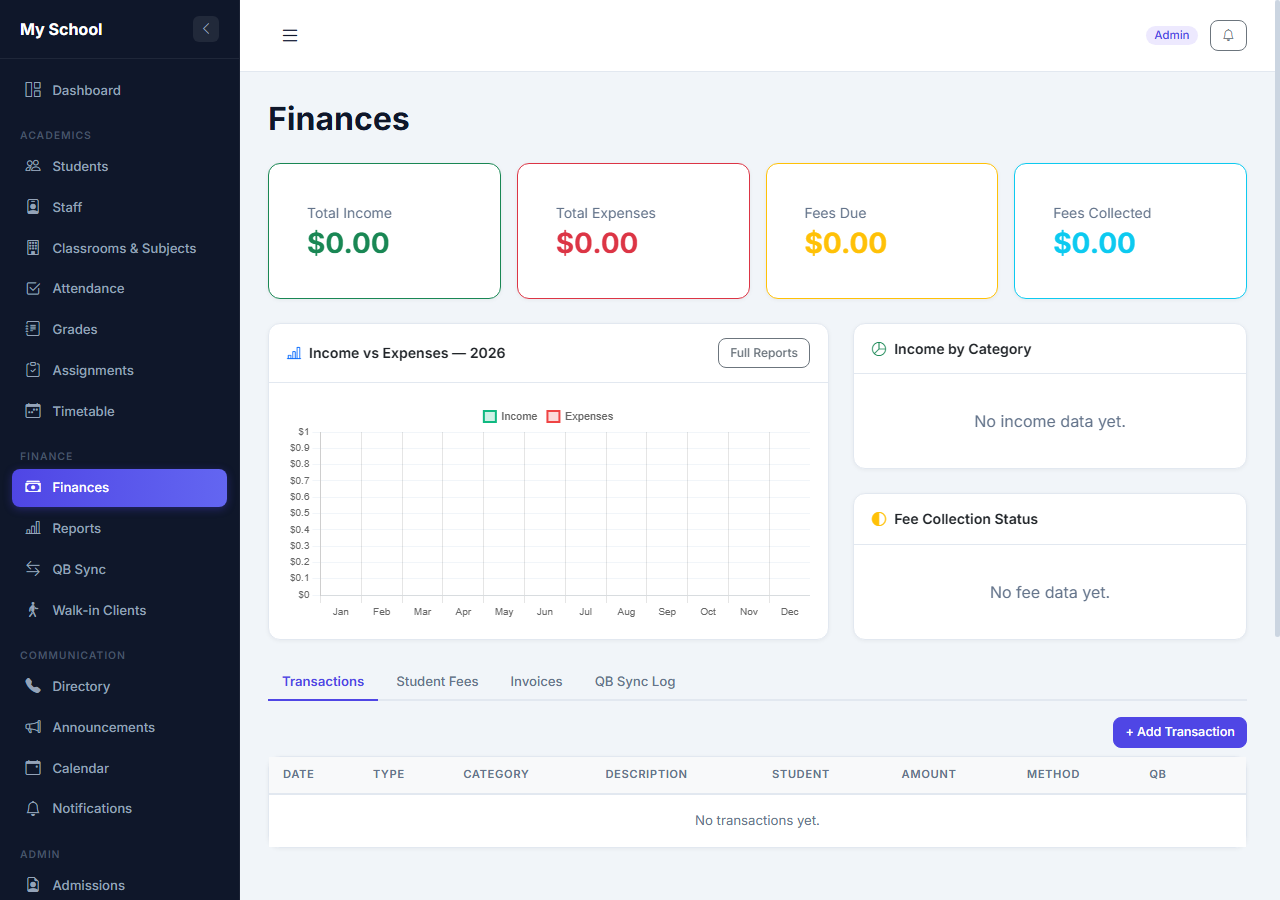The width and height of the screenshot is (1280, 900).
Task: Show the QB Sync Log tab
Action: (635, 682)
